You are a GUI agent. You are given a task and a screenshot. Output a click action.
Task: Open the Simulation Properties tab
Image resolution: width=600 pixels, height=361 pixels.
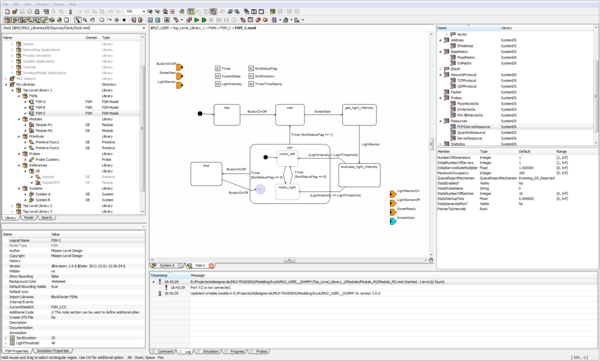pos(53,351)
